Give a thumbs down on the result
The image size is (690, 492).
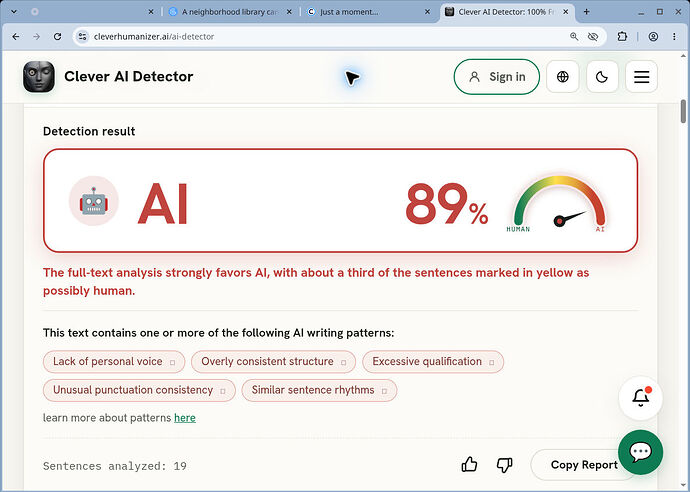[x=504, y=465]
